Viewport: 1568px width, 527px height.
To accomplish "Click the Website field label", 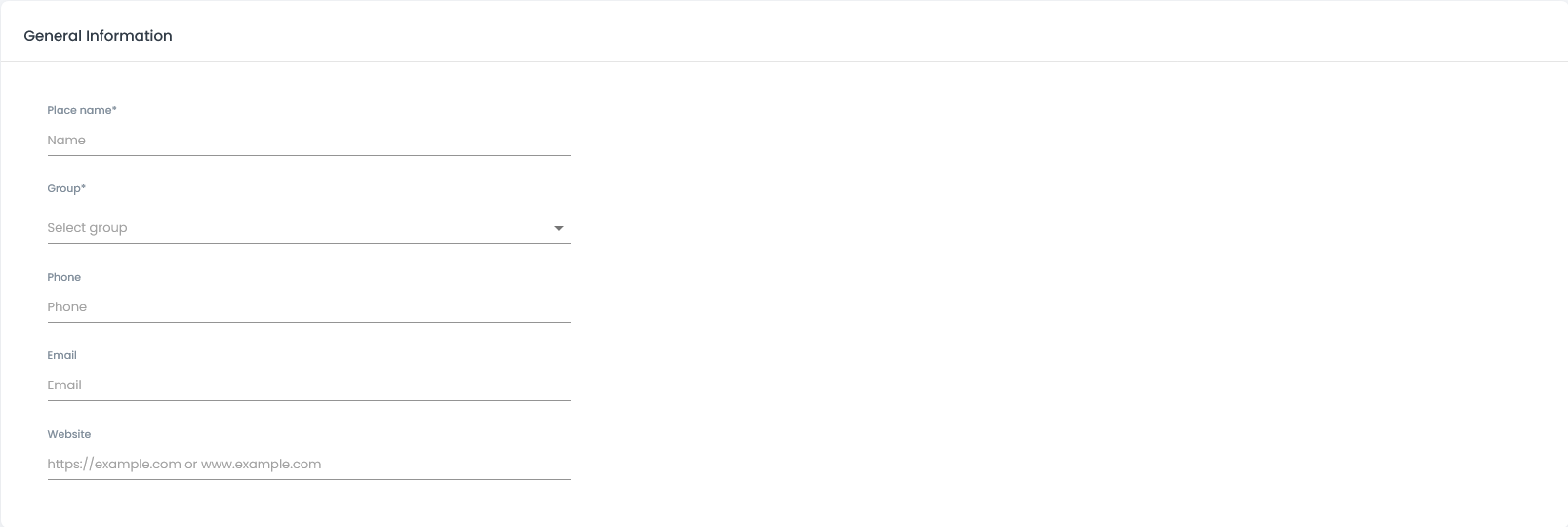I will (x=69, y=434).
